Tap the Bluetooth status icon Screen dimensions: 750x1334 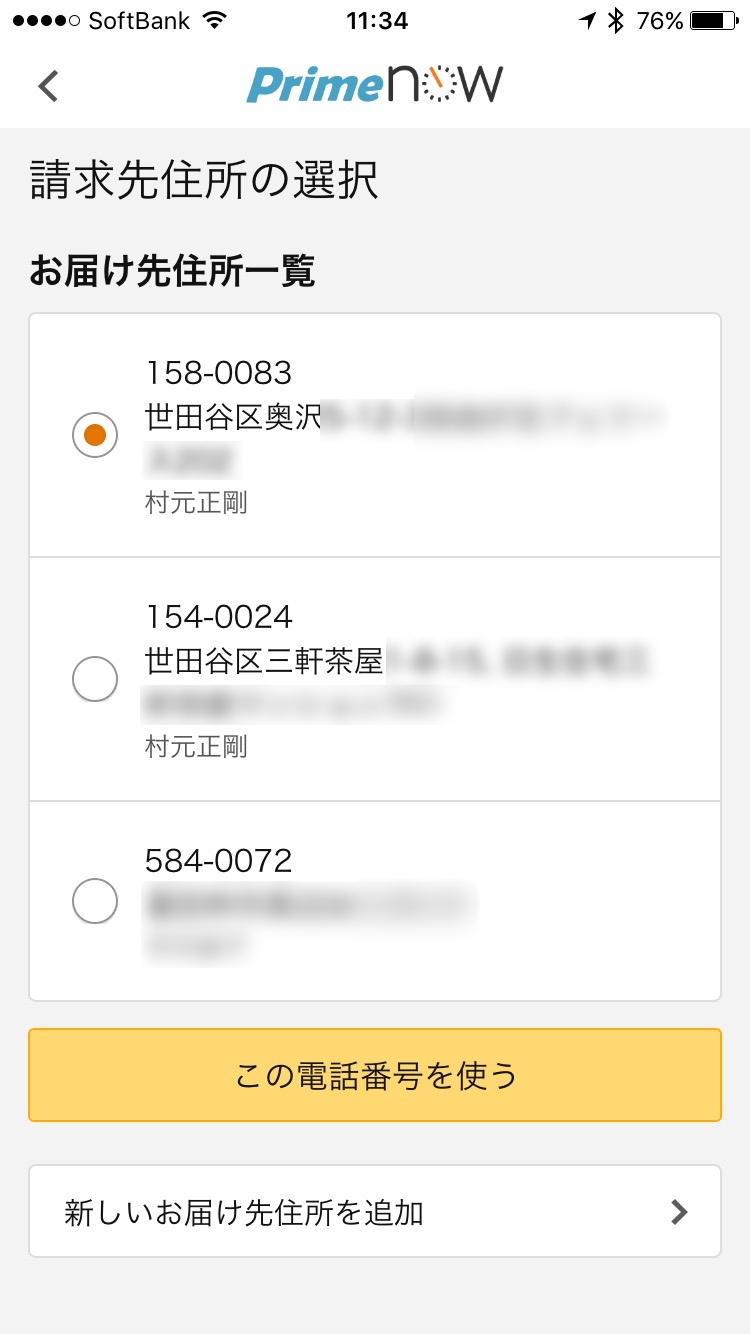pos(617,20)
